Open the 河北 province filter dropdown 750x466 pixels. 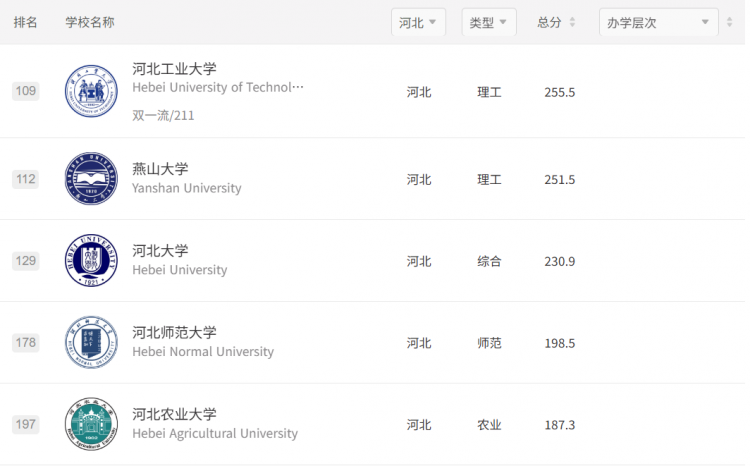[x=419, y=22]
